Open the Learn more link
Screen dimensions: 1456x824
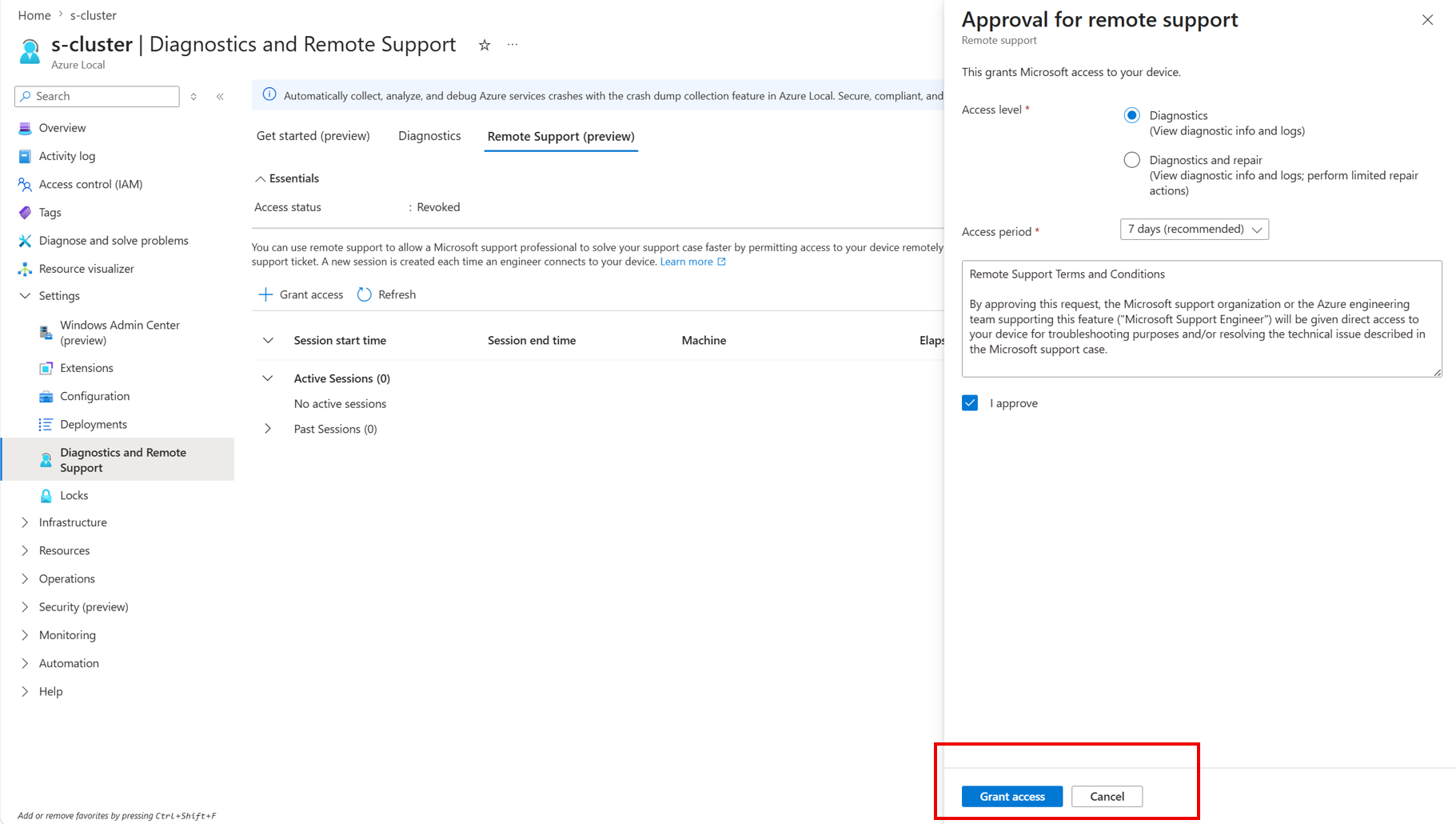point(693,262)
